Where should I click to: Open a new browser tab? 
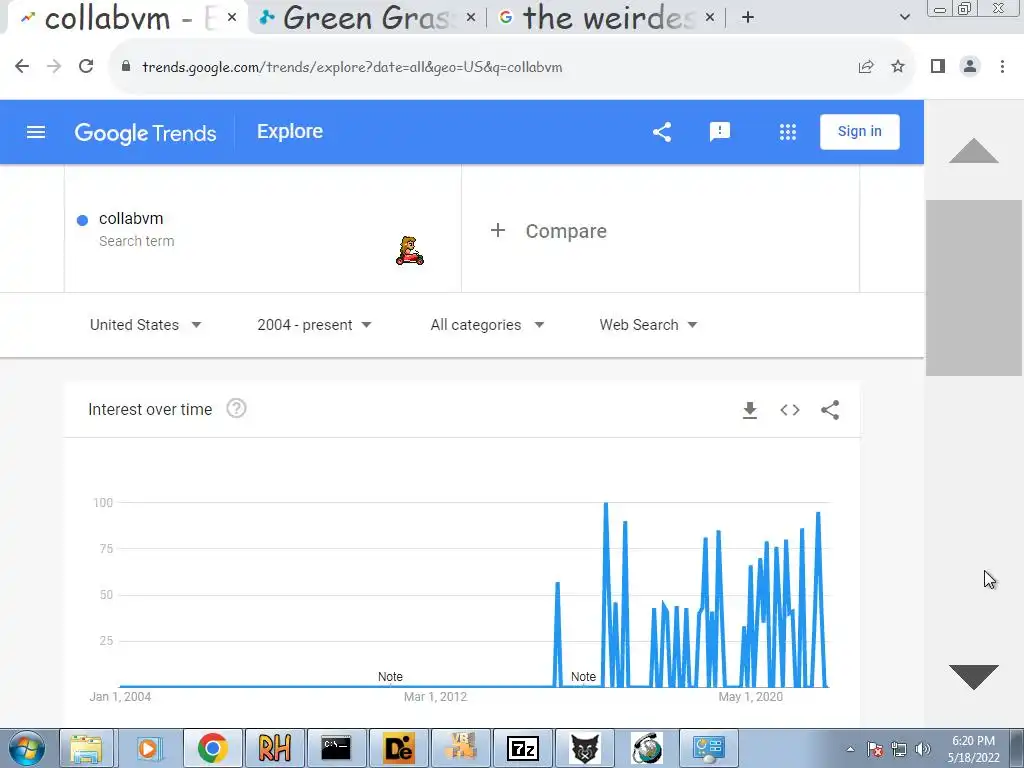pyautogui.click(x=748, y=18)
